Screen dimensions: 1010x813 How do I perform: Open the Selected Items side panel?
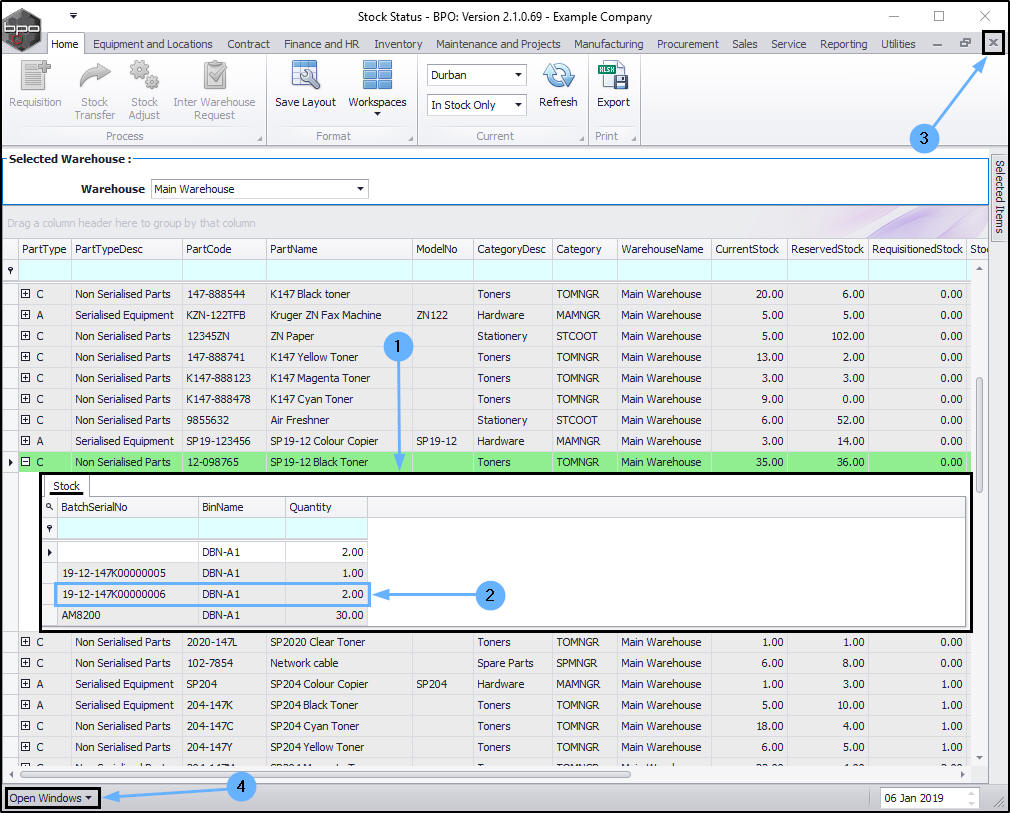[x=998, y=195]
